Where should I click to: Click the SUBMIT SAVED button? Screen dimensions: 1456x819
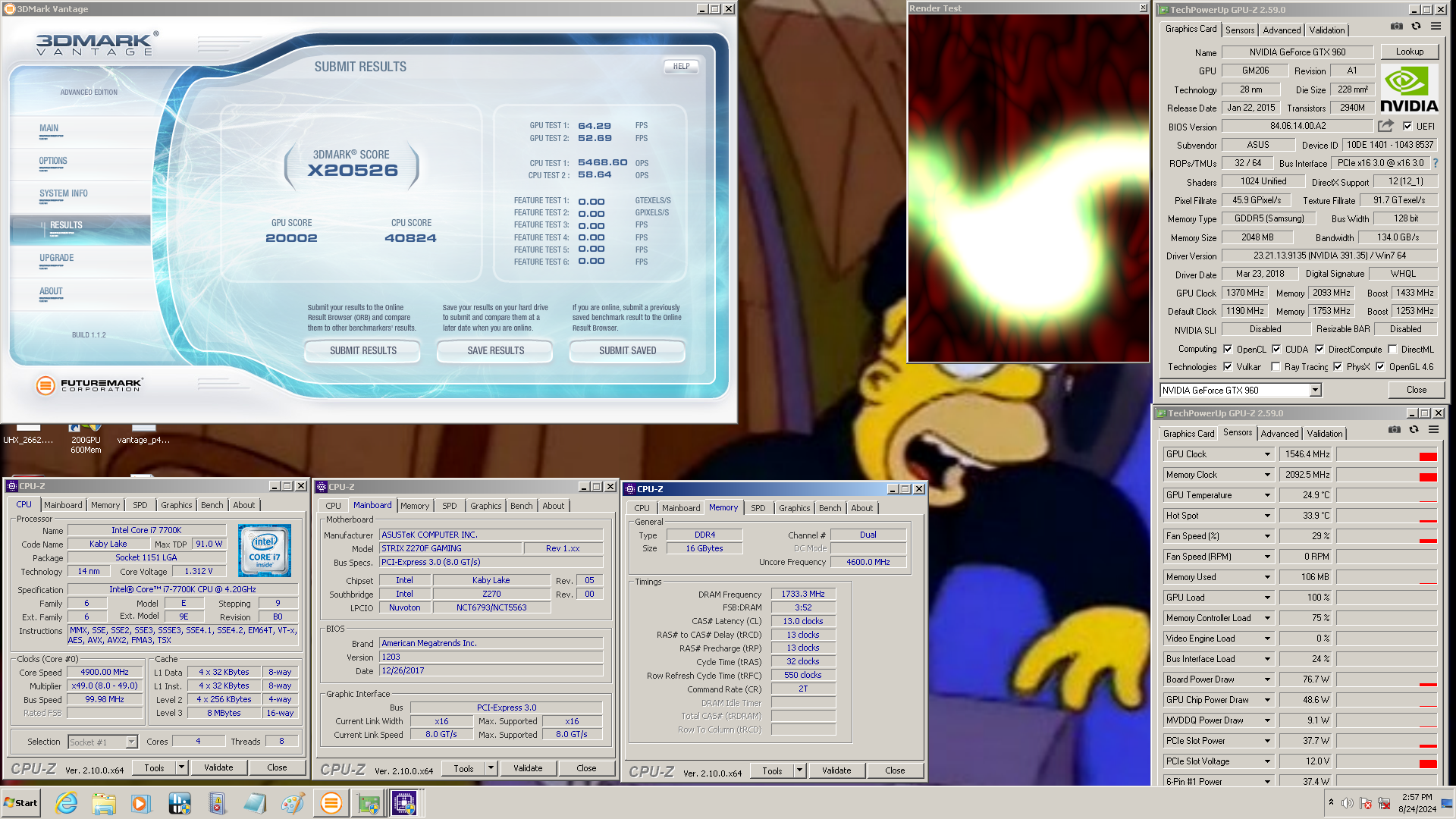627,351
